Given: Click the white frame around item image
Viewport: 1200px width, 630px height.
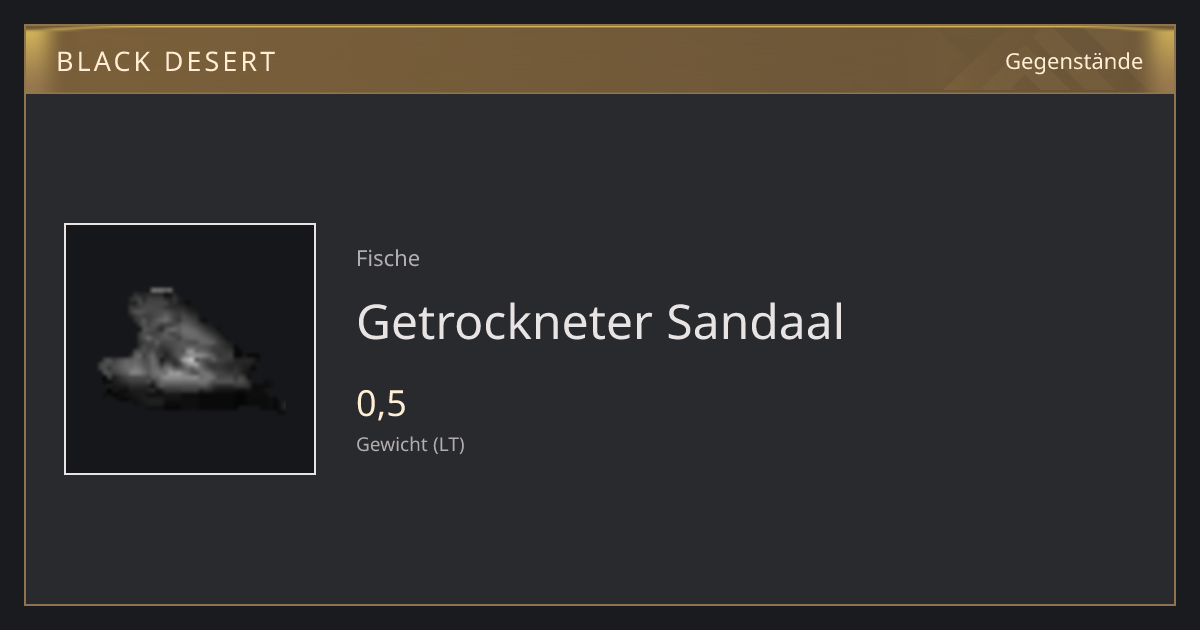Looking at the screenshot, I should point(190,224).
